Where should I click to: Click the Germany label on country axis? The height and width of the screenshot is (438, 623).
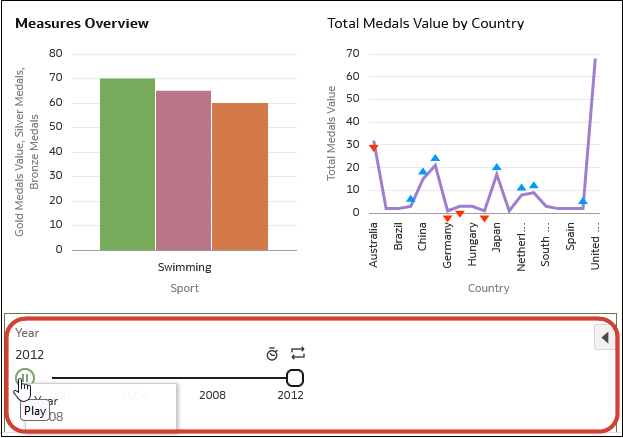point(447,245)
